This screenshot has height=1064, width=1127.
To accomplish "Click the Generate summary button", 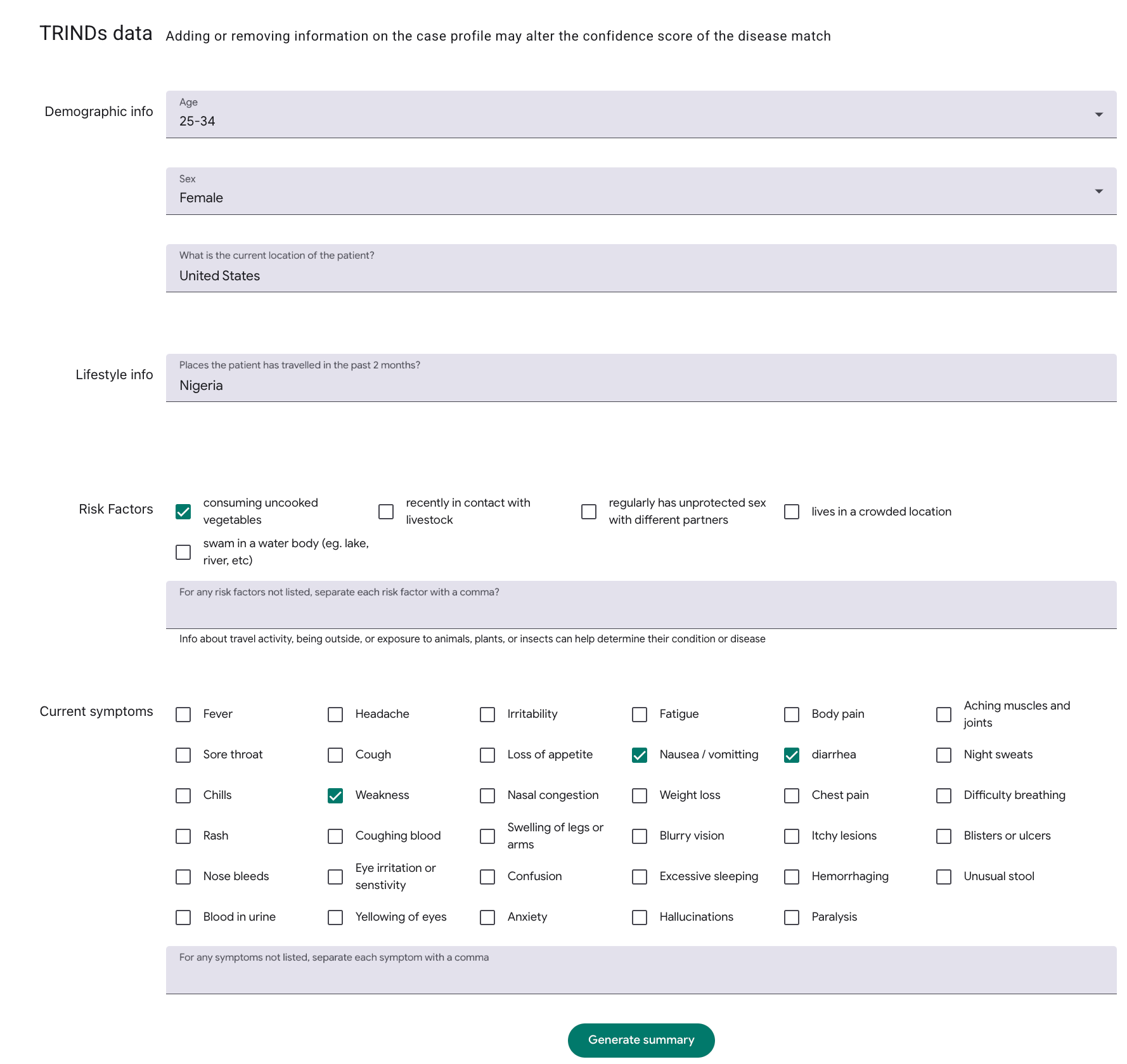I will click(641, 1040).
